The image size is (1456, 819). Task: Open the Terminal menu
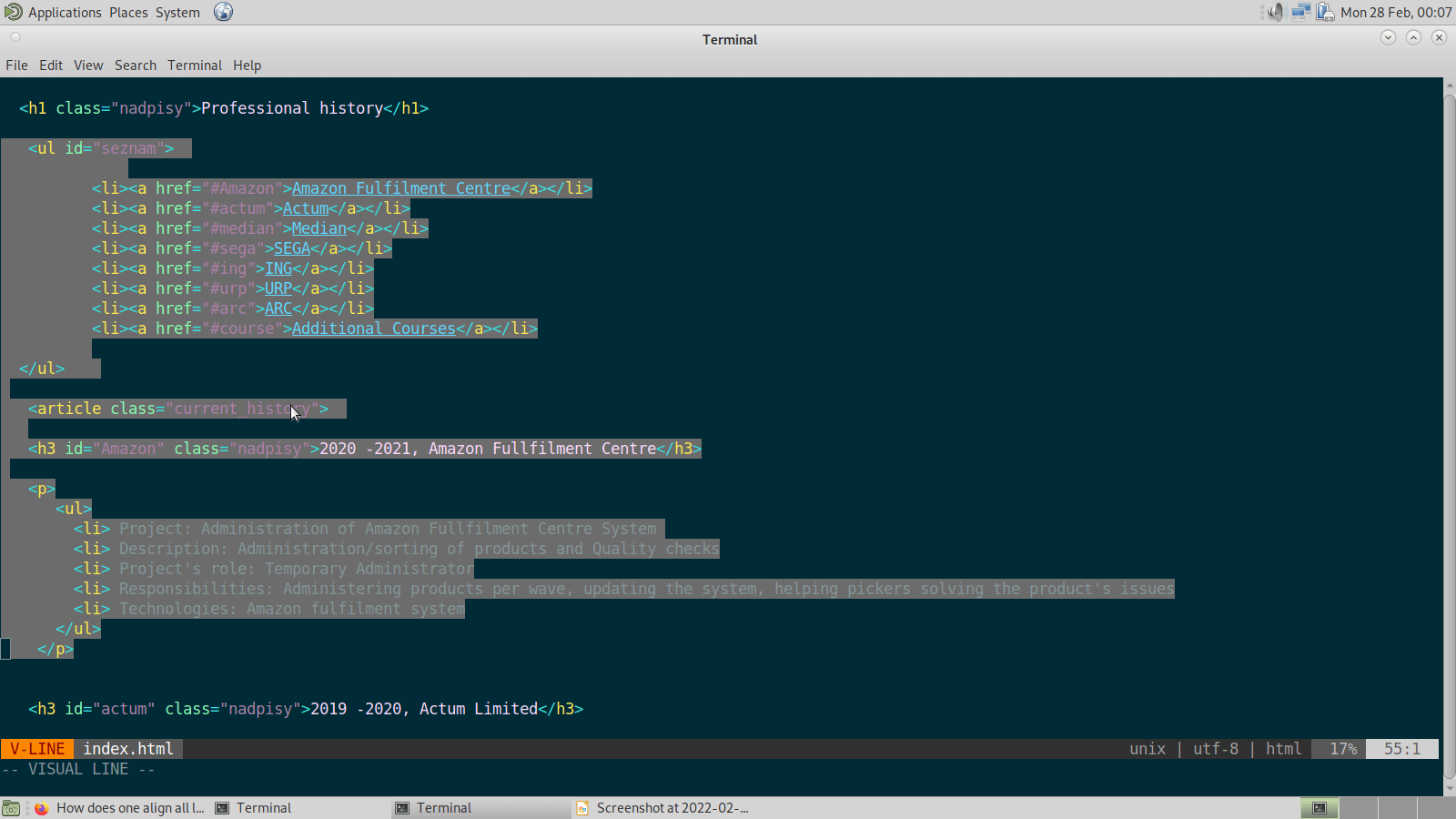coord(194,65)
